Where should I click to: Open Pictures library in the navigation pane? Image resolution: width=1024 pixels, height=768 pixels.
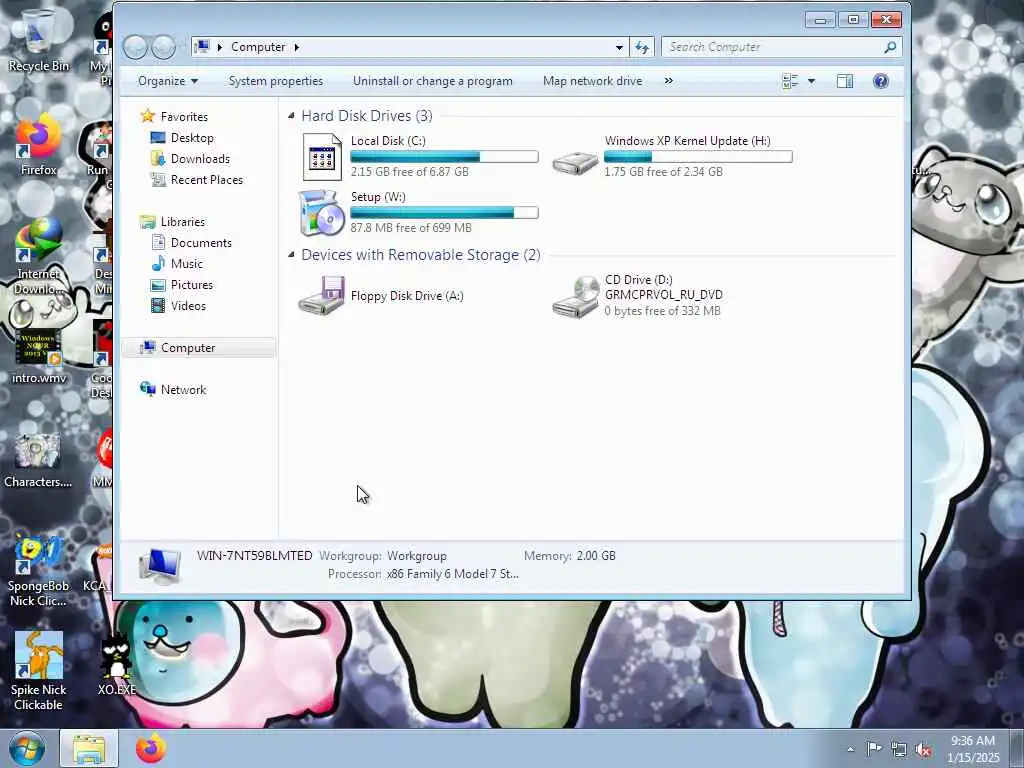pyautogui.click(x=191, y=285)
